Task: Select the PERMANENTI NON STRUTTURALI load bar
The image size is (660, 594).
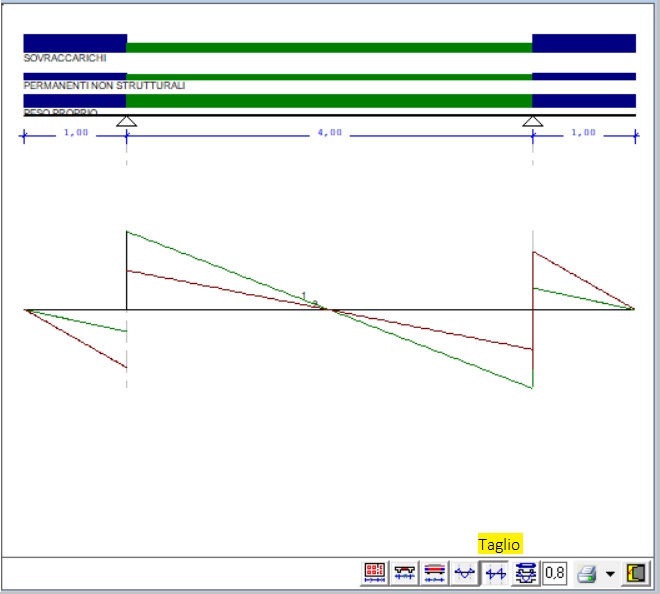Action: (329, 77)
